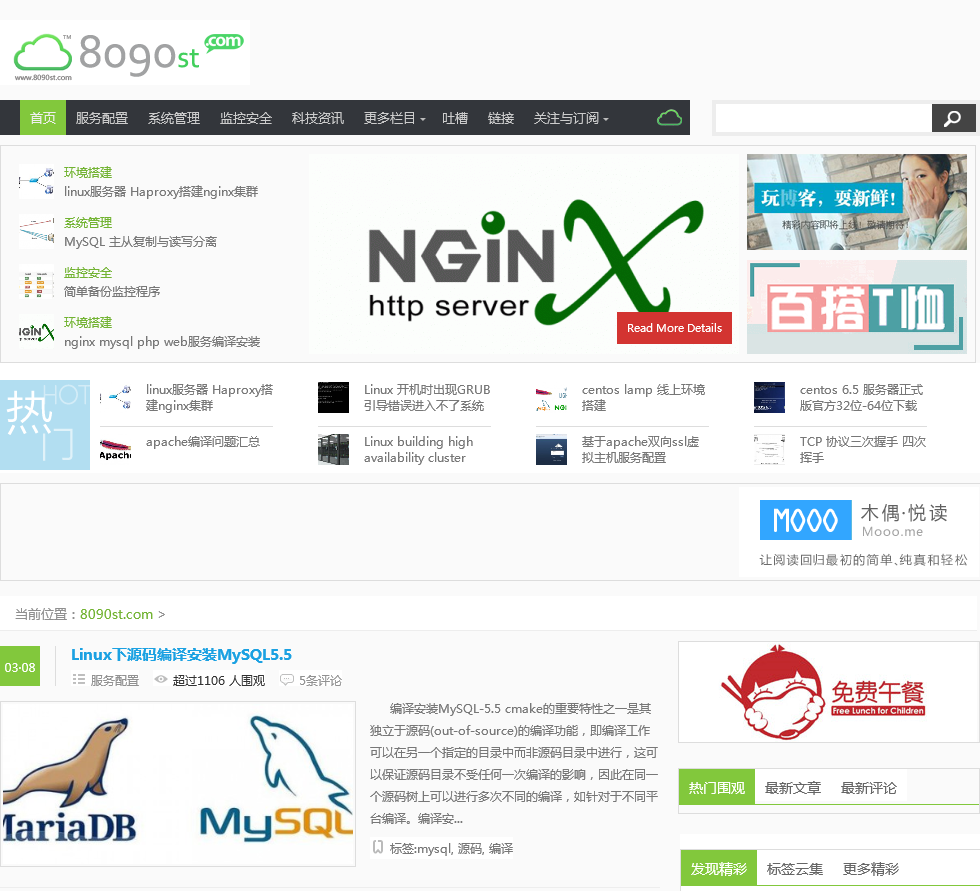Open the 科技资讯 menu item

click(x=318, y=118)
